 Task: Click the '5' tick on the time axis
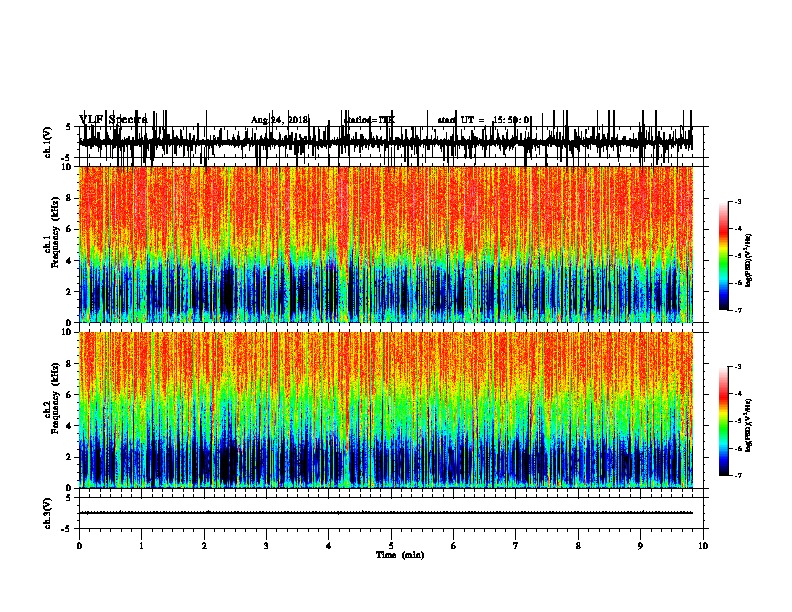click(x=391, y=546)
